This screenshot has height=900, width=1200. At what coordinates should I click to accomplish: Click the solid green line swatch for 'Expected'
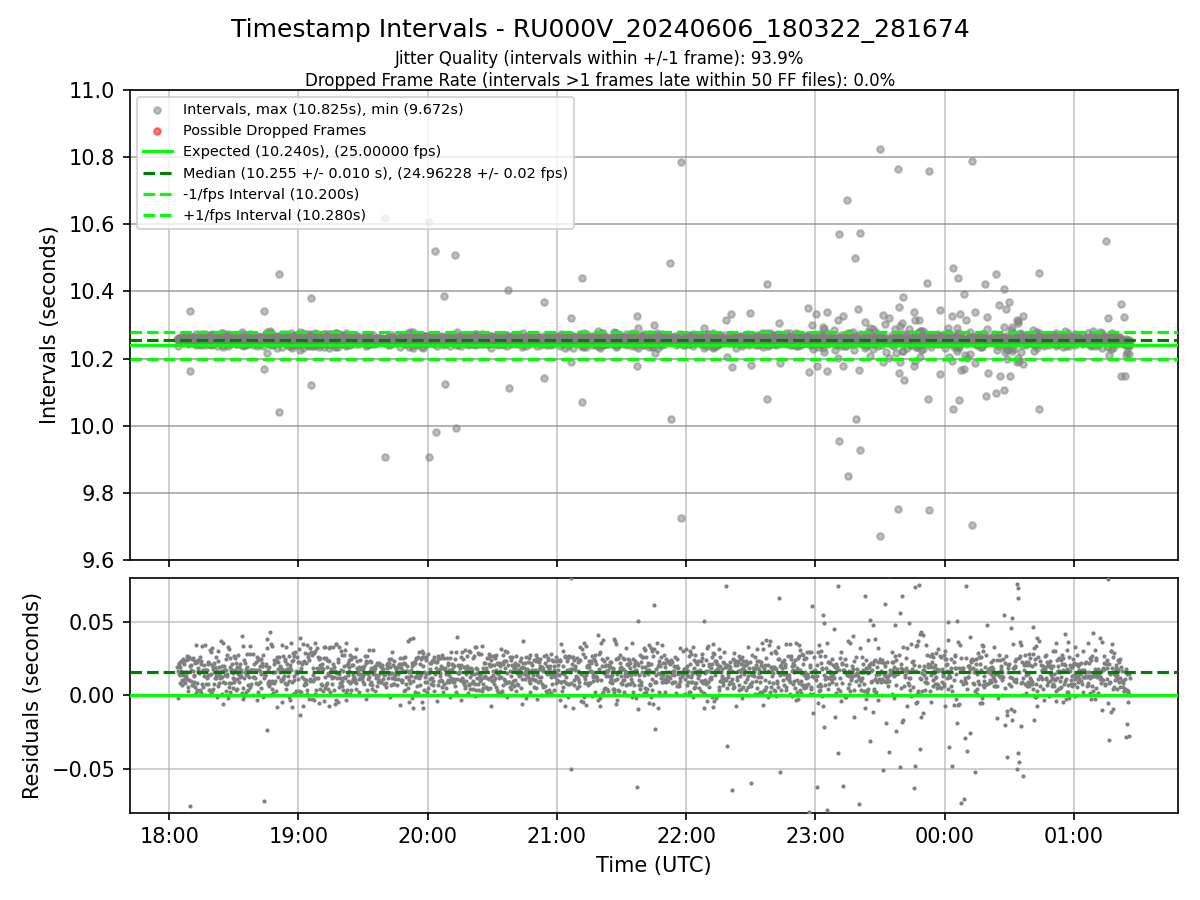click(x=158, y=152)
